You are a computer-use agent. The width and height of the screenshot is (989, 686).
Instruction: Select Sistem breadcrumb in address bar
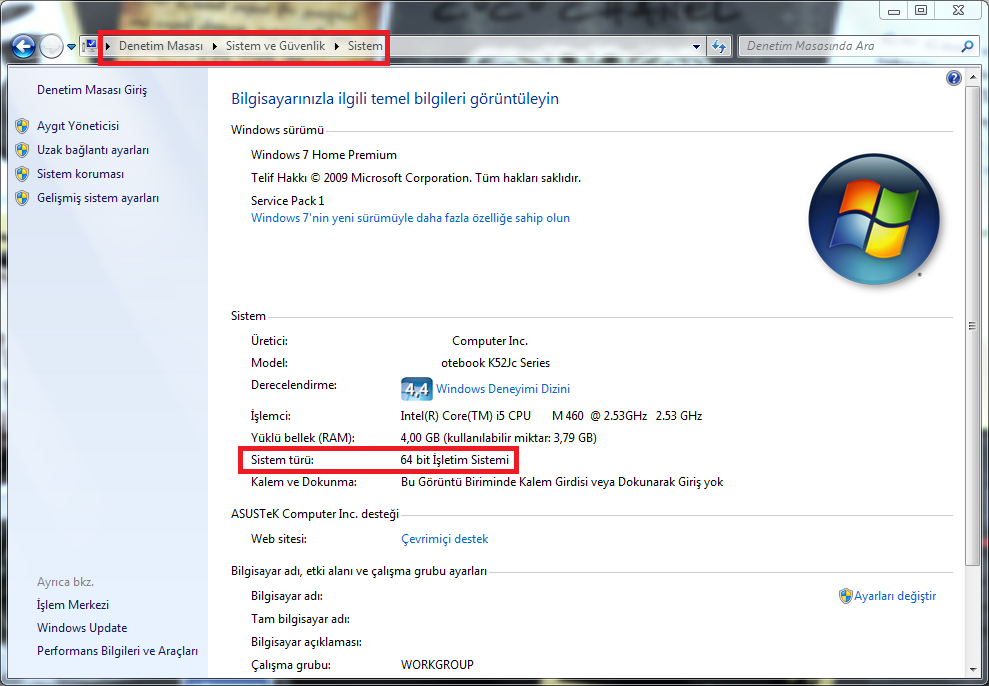coord(365,46)
